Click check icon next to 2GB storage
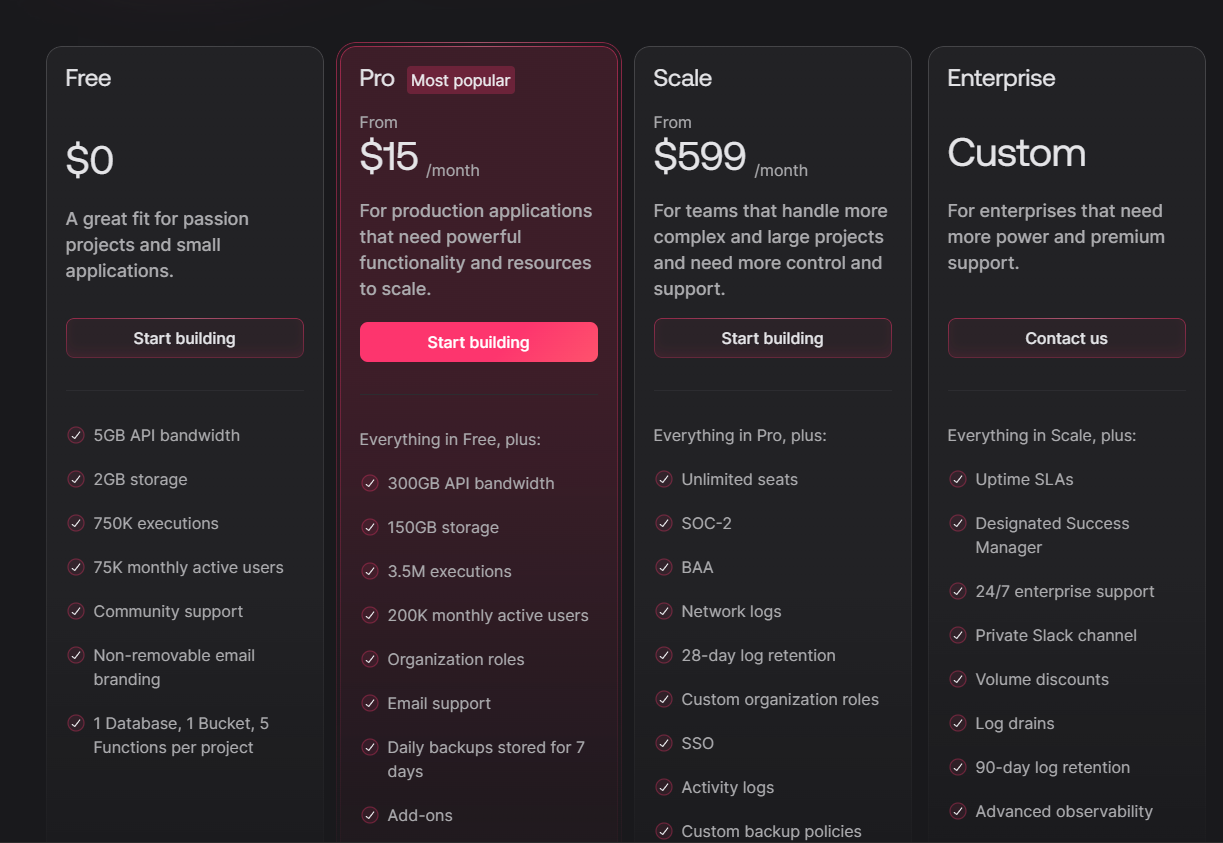 75,479
